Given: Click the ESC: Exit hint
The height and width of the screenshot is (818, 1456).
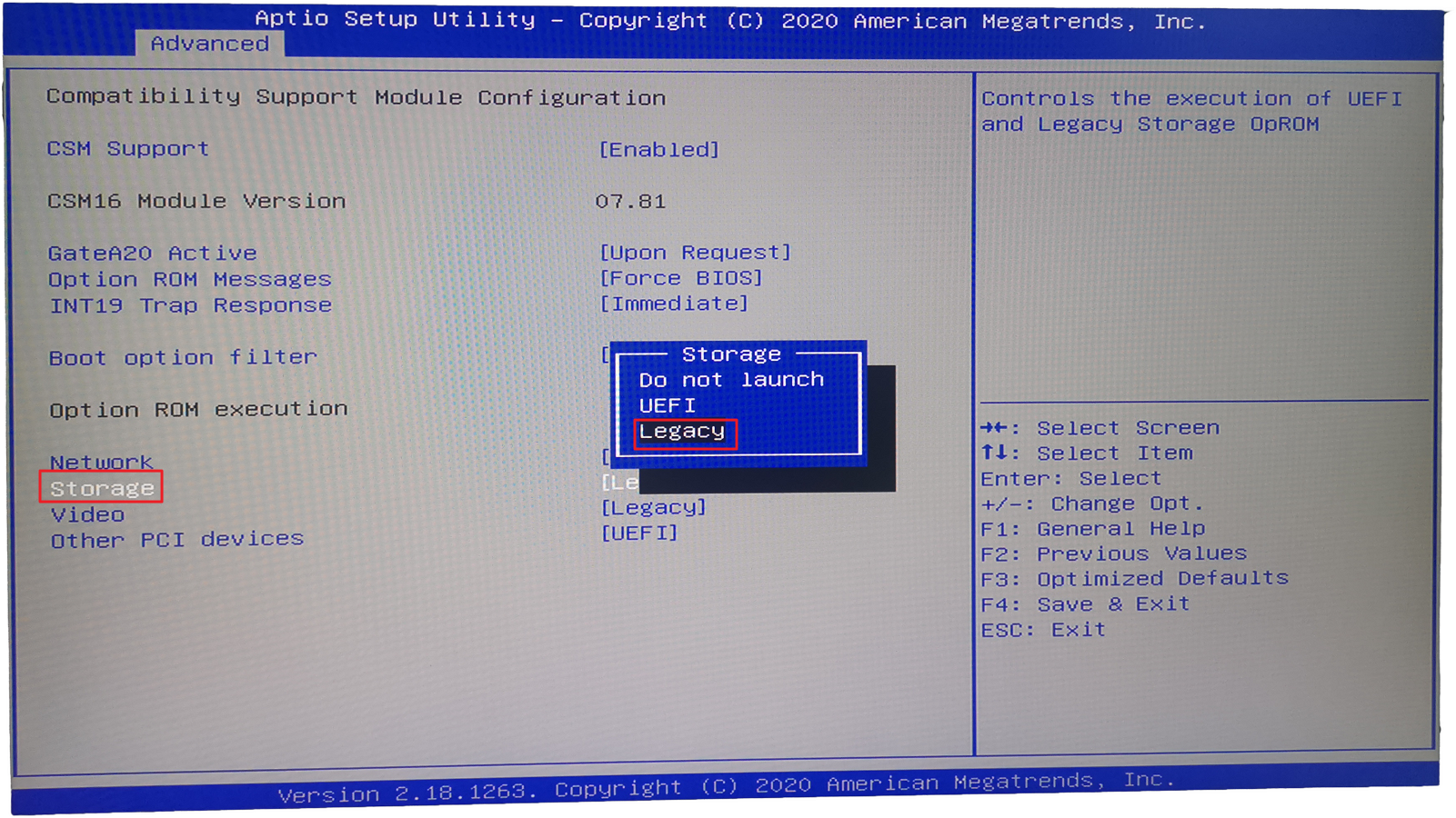Looking at the screenshot, I should (x=1043, y=630).
